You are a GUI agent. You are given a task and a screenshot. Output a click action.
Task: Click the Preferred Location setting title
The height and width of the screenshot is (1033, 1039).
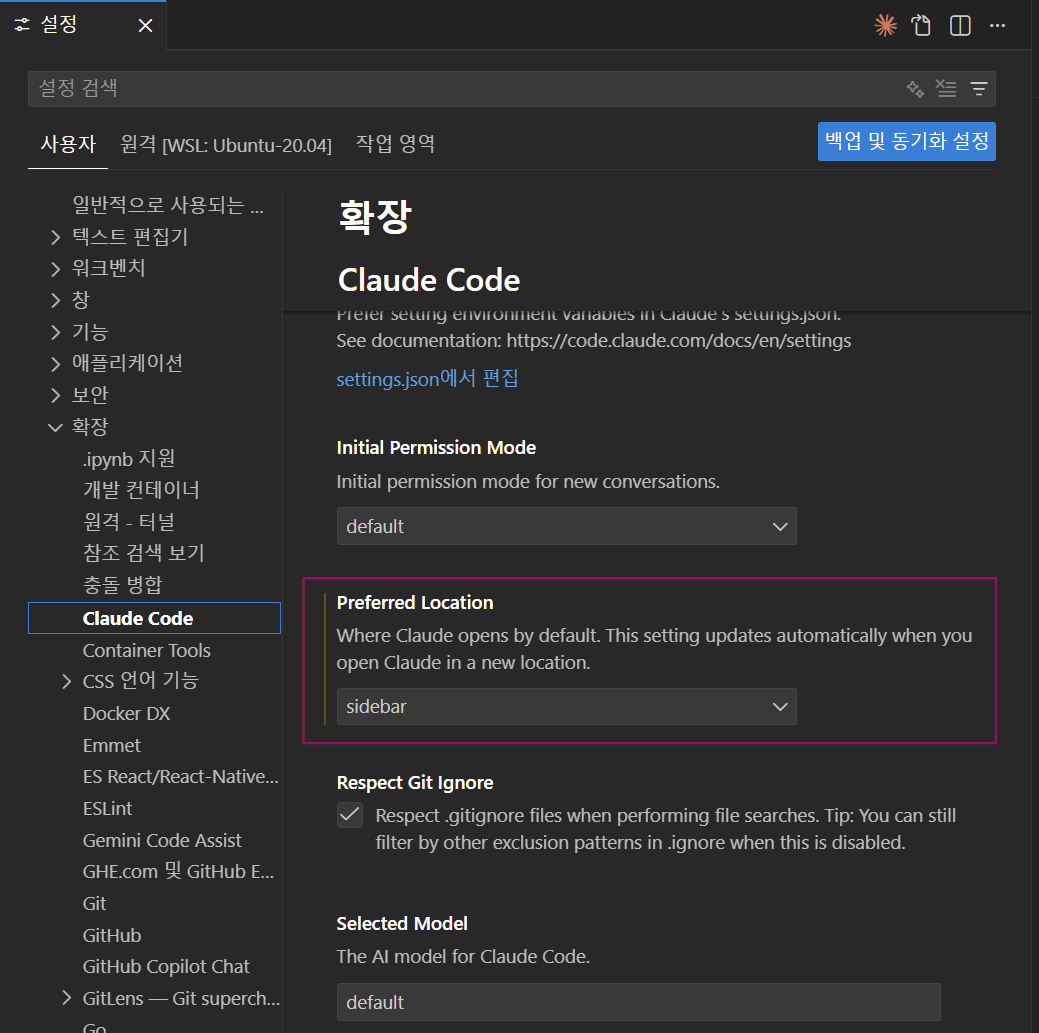[x=415, y=602]
